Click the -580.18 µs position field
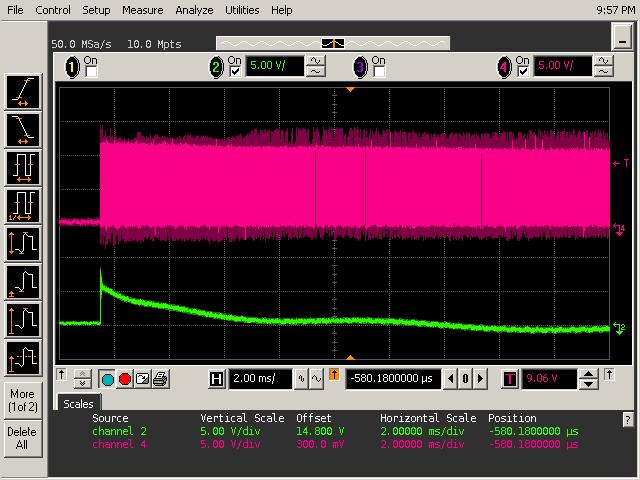The image size is (640, 480). tap(393, 379)
